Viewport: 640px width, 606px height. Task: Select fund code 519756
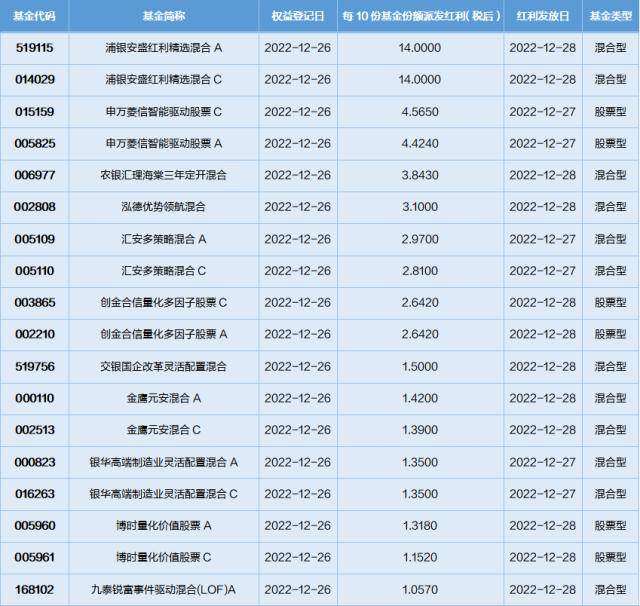coord(35,366)
